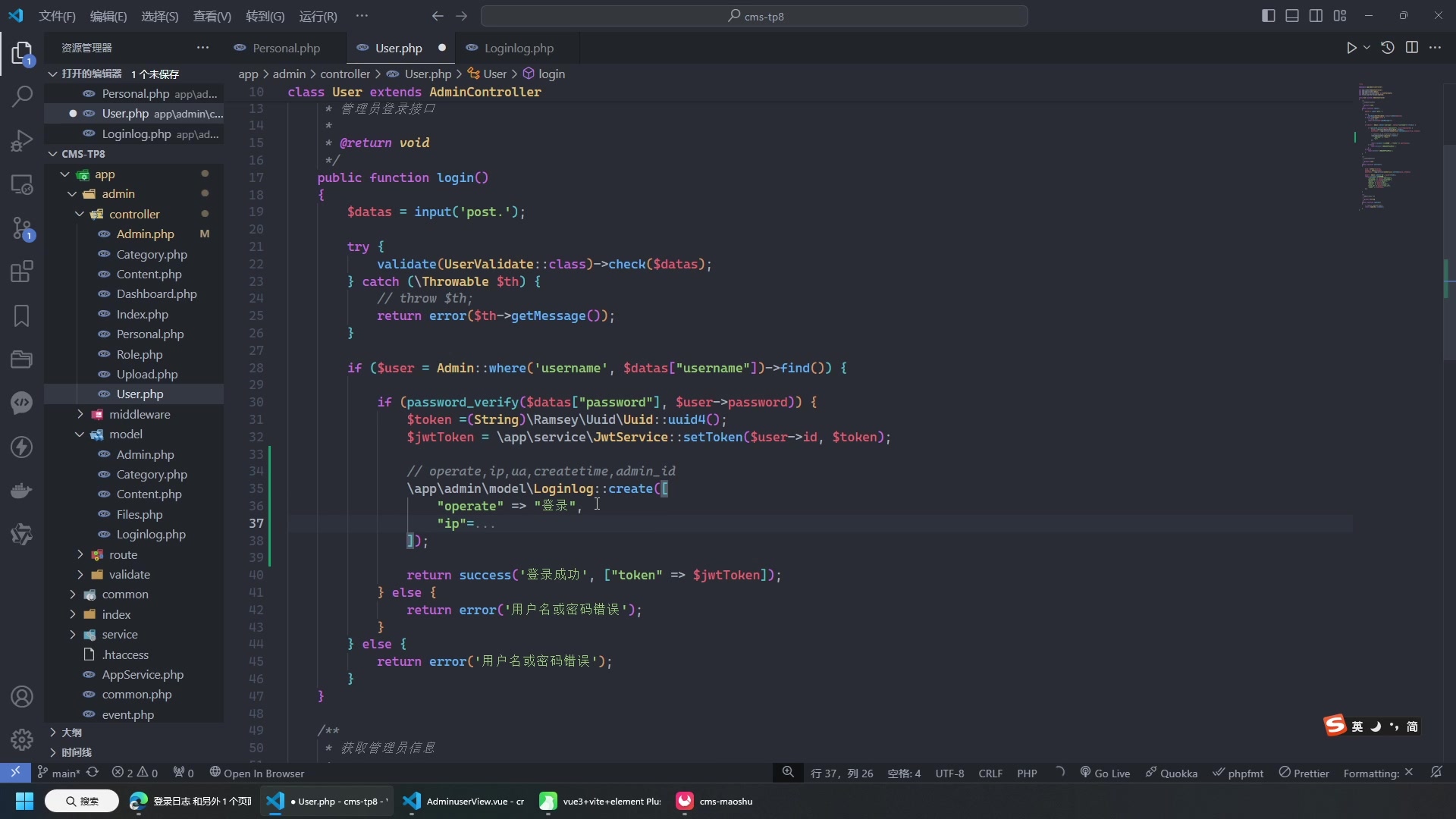Open the Search panel in the activity bar

22,97
